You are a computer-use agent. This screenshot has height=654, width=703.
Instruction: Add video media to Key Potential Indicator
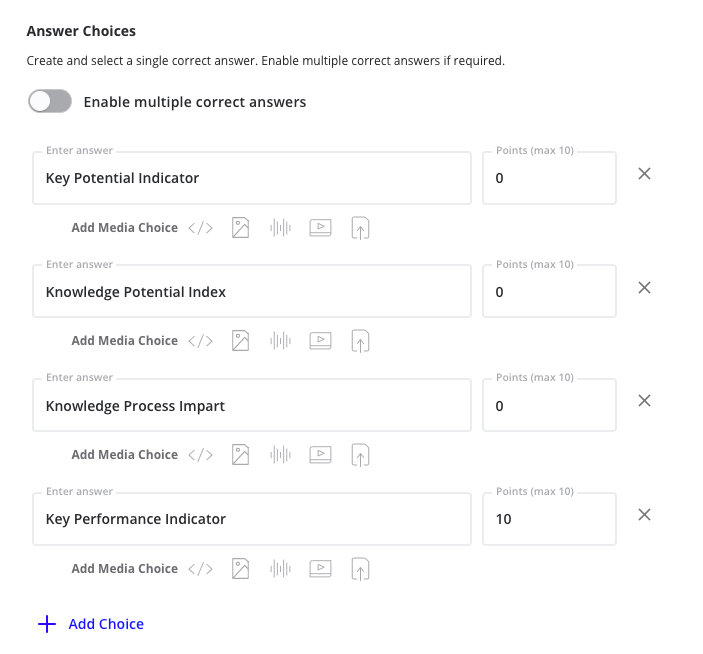[320, 228]
